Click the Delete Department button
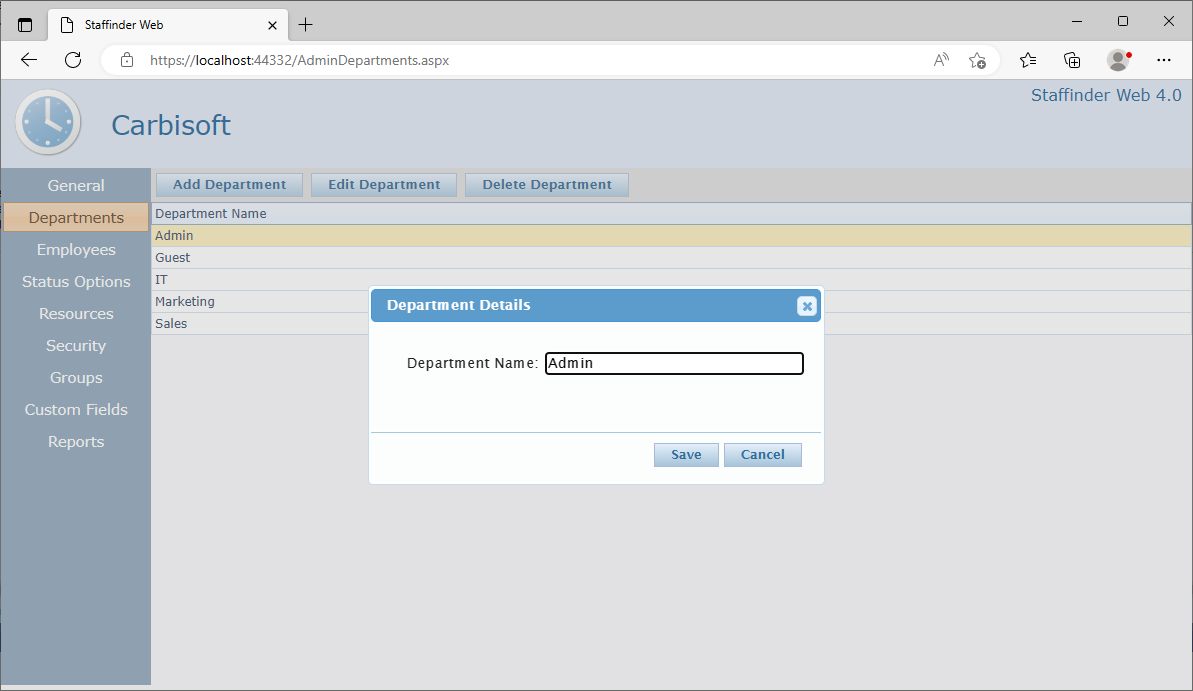This screenshot has width=1193, height=691. [x=547, y=185]
